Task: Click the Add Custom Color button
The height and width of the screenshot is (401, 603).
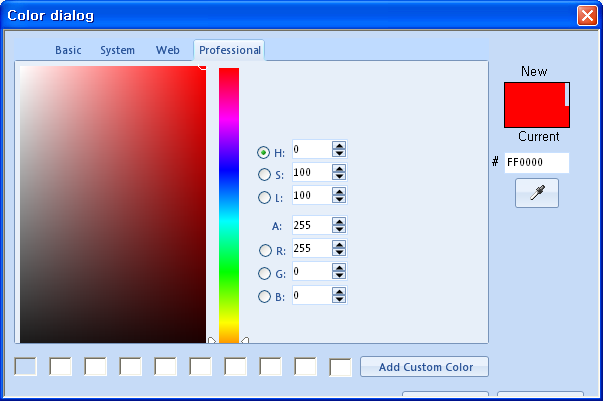Action: click(x=425, y=367)
